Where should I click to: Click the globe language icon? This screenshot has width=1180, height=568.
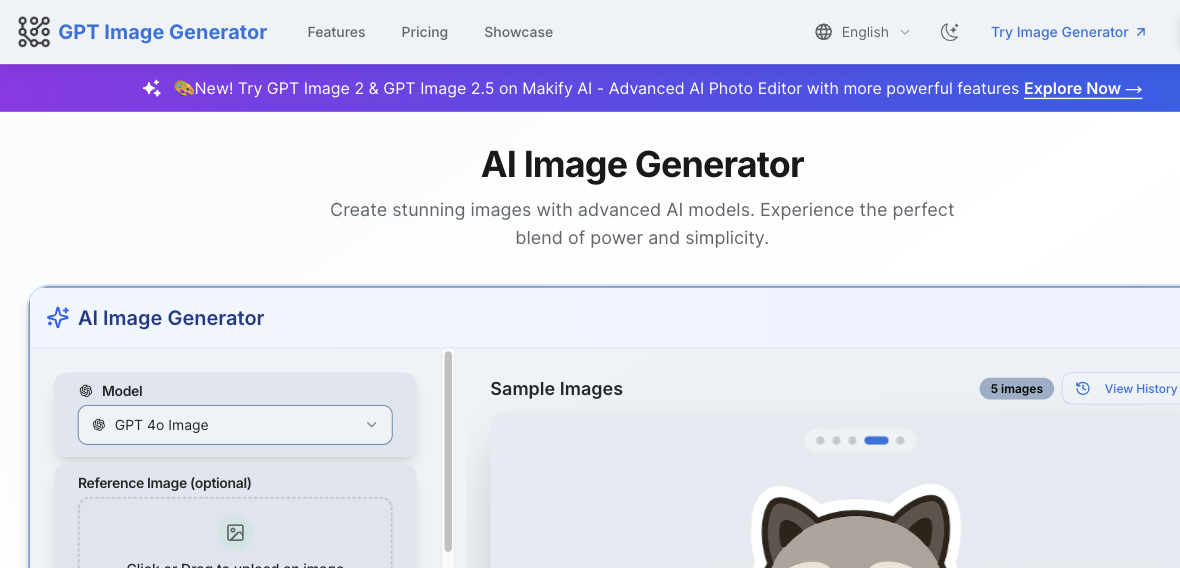tap(824, 32)
